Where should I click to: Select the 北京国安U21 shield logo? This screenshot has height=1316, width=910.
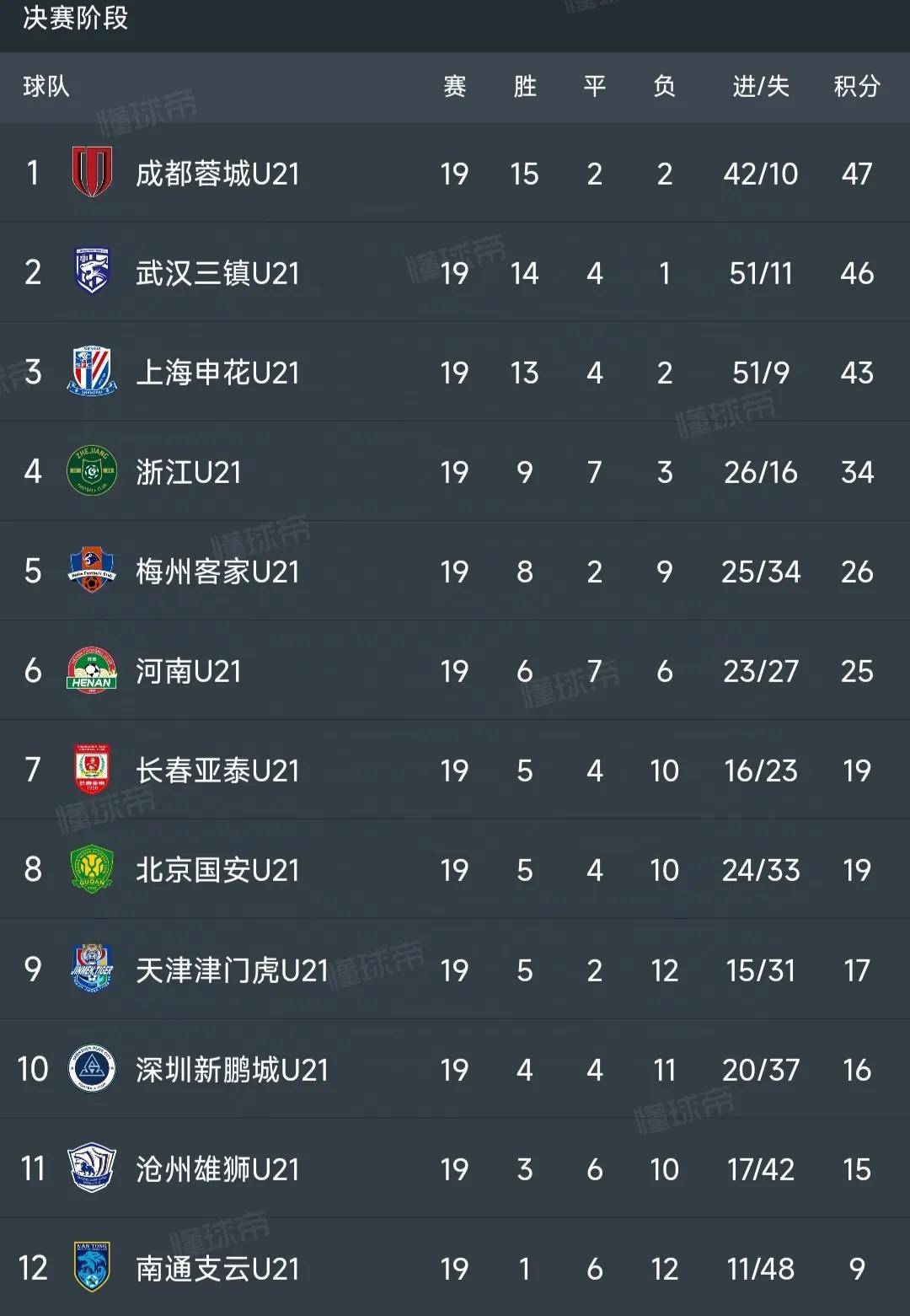[93, 869]
